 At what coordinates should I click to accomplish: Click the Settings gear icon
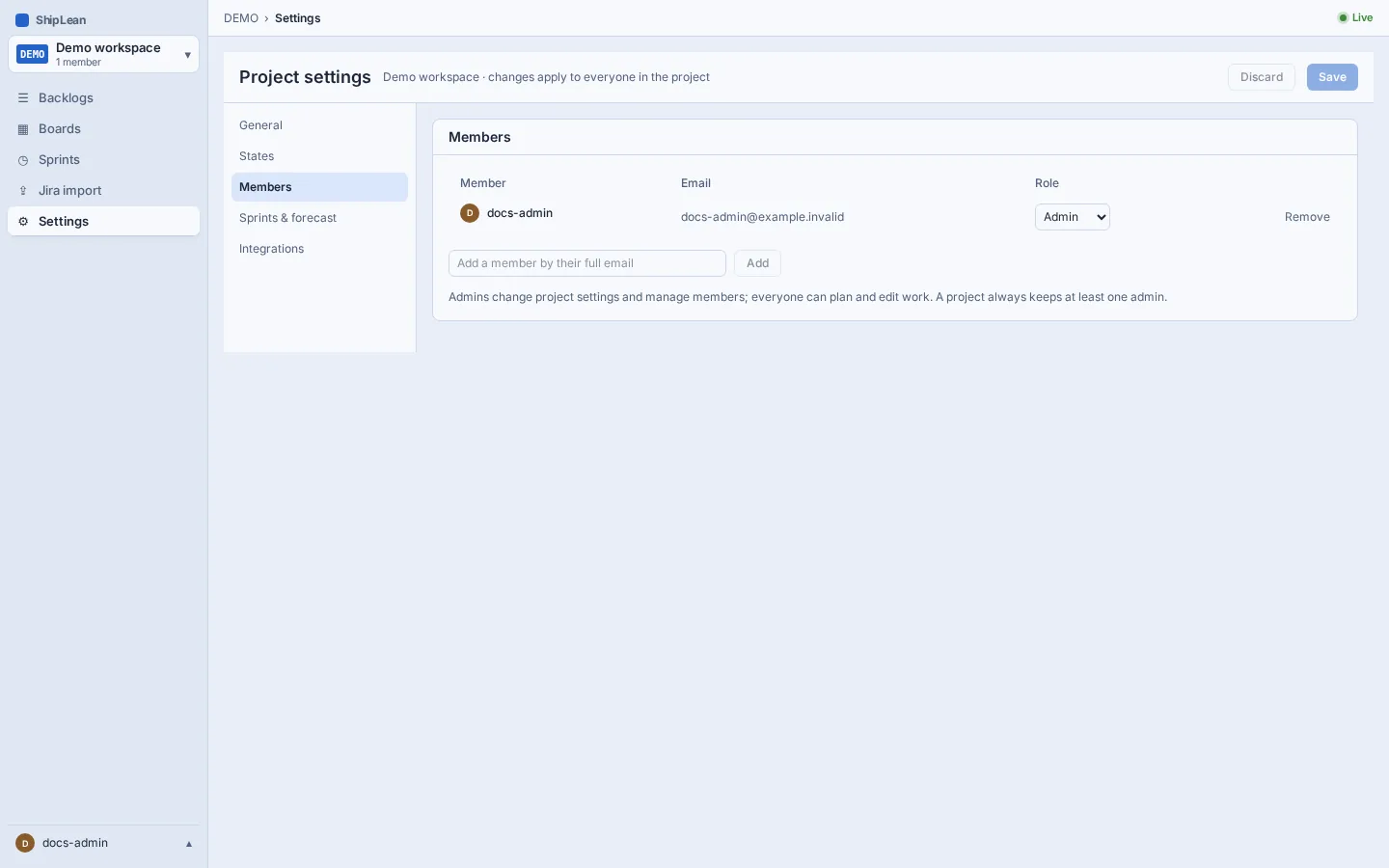click(23, 222)
